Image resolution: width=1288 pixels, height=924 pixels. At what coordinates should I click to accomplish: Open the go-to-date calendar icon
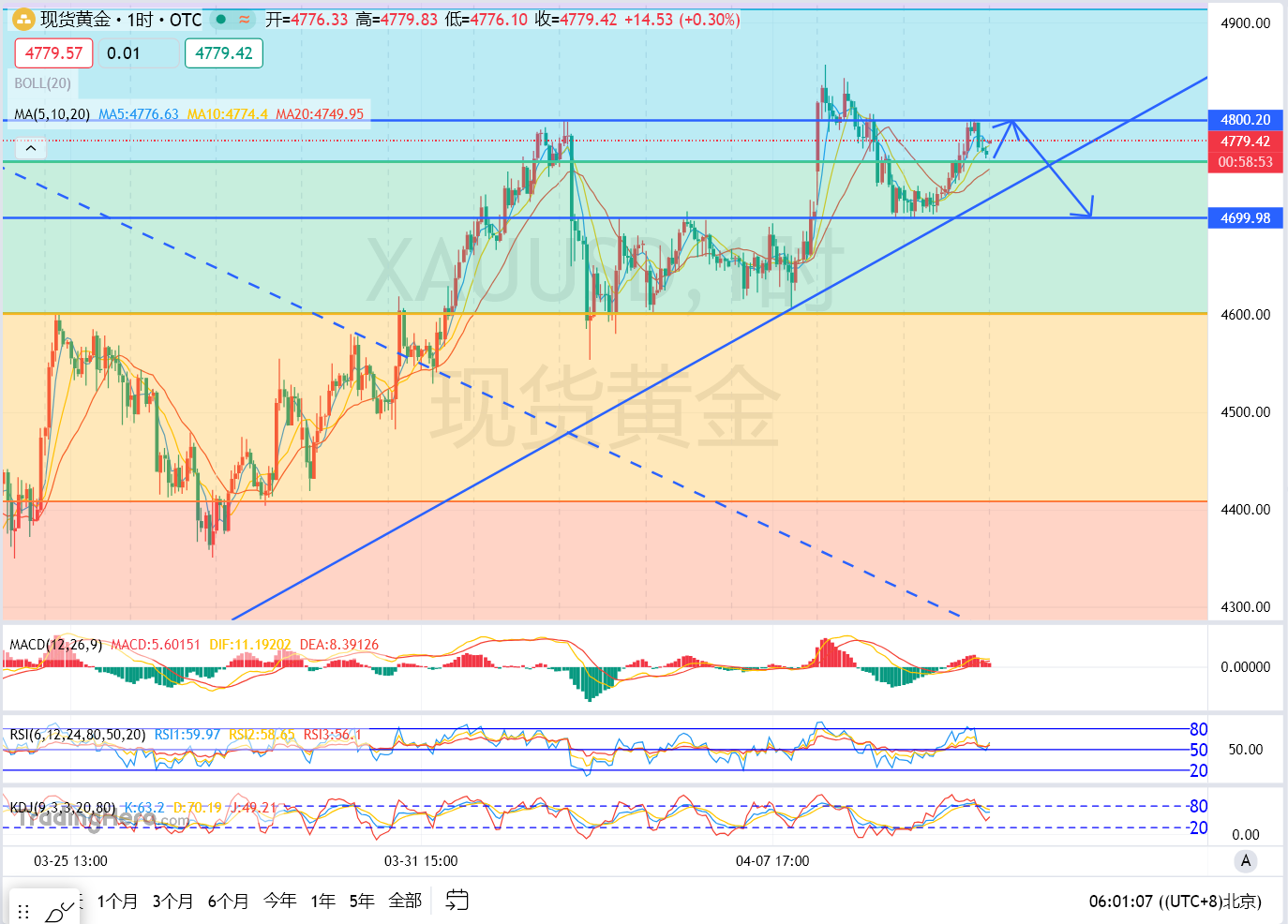(457, 901)
